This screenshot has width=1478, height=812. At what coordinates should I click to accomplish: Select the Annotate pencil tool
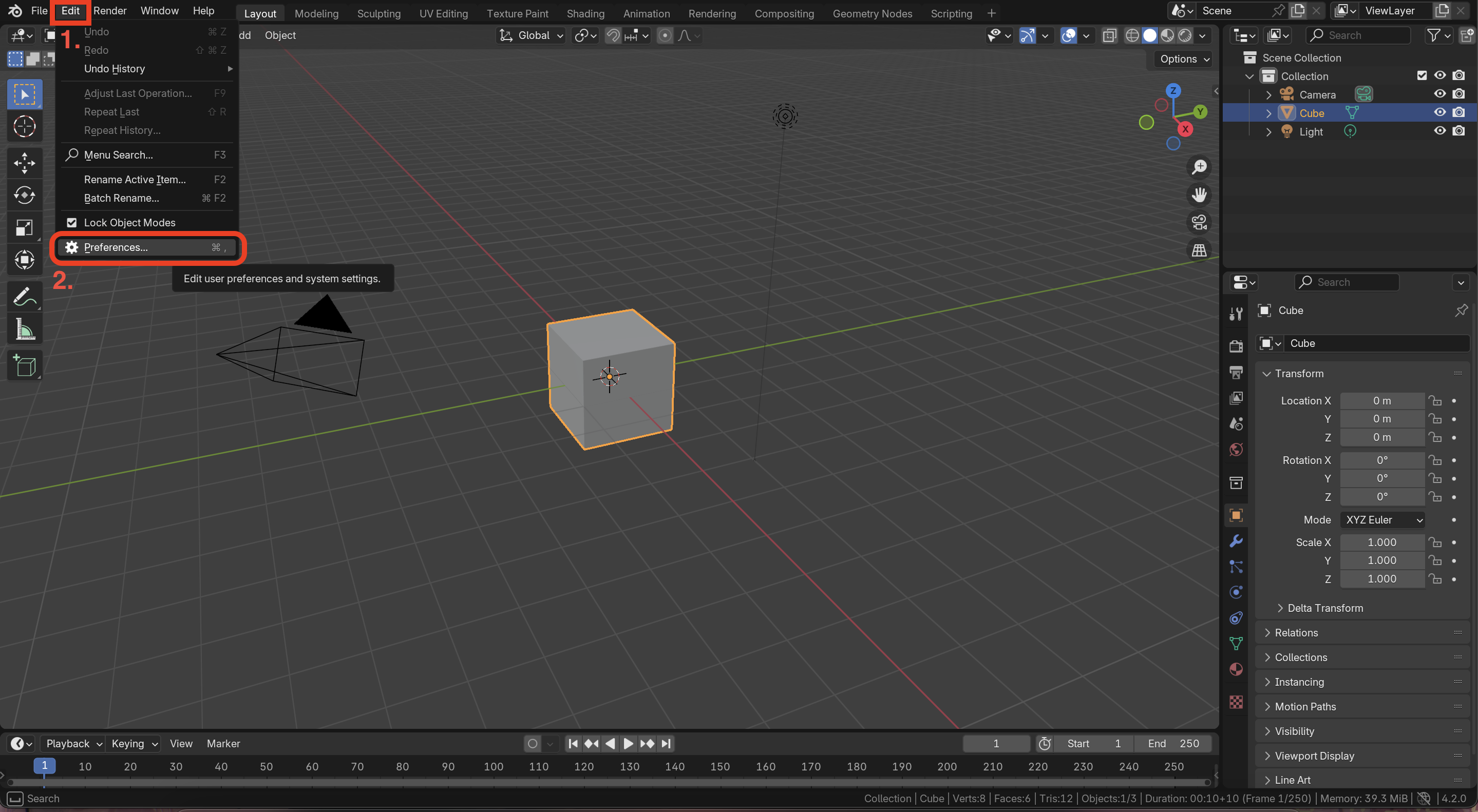[24, 297]
